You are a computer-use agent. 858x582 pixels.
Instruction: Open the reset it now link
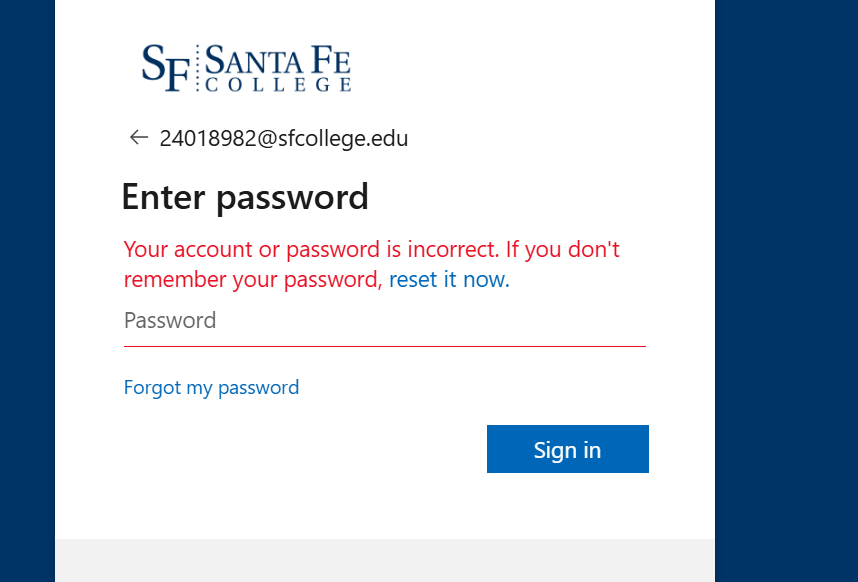tap(449, 280)
